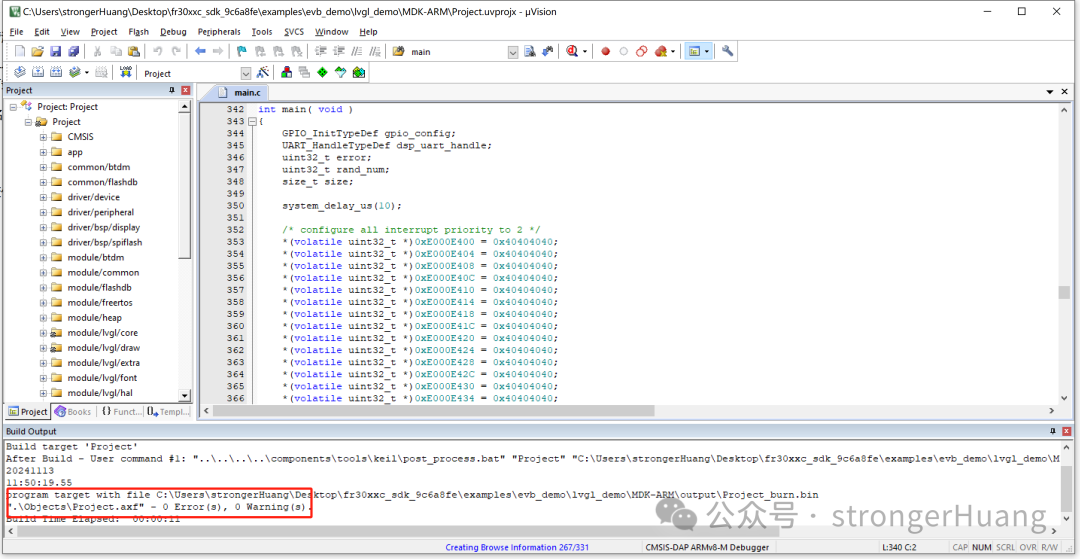This screenshot has width=1080, height=559.
Task: Open Options for Target magic wand
Action: click(262, 72)
